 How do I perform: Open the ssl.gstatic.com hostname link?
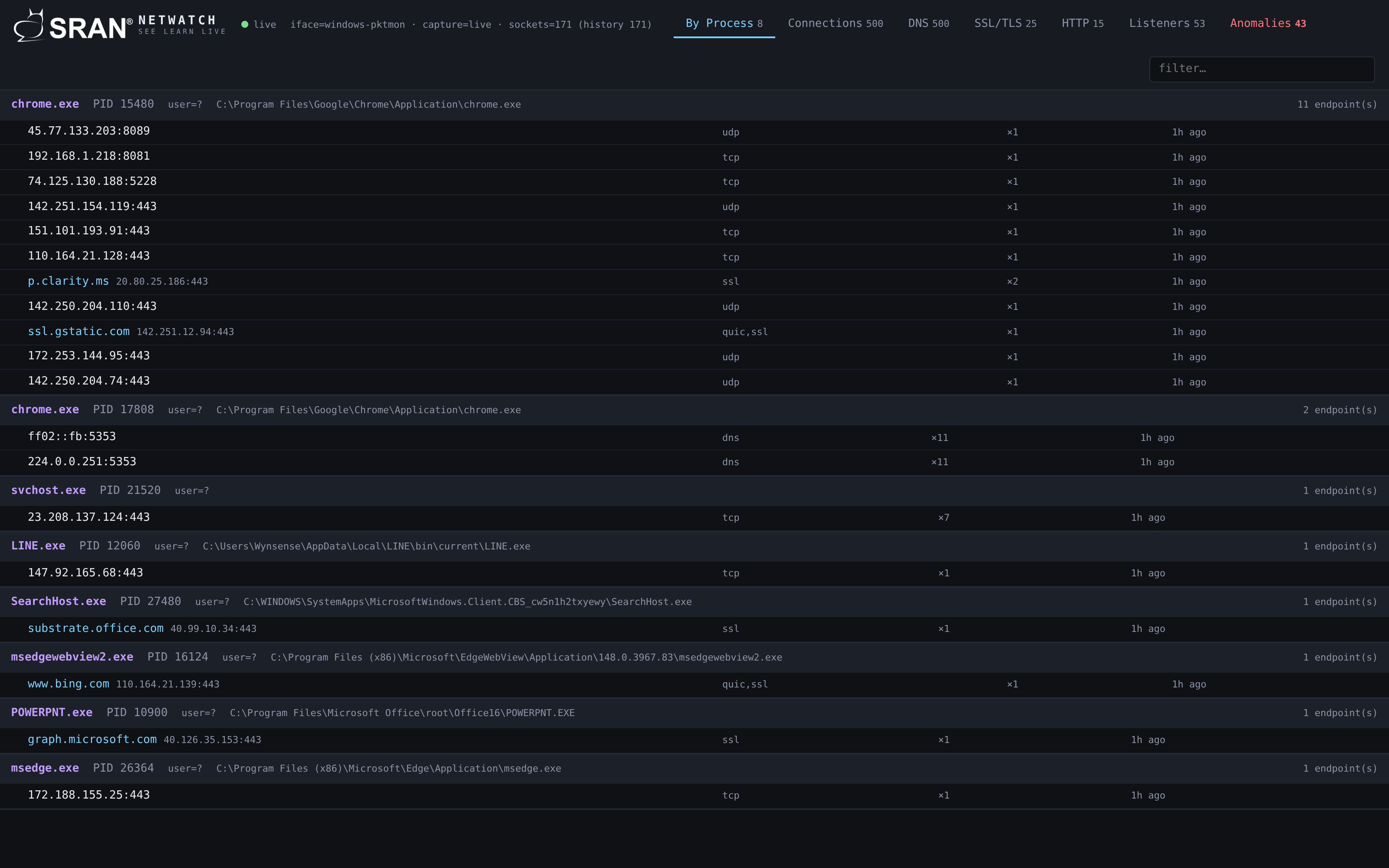(x=79, y=332)
